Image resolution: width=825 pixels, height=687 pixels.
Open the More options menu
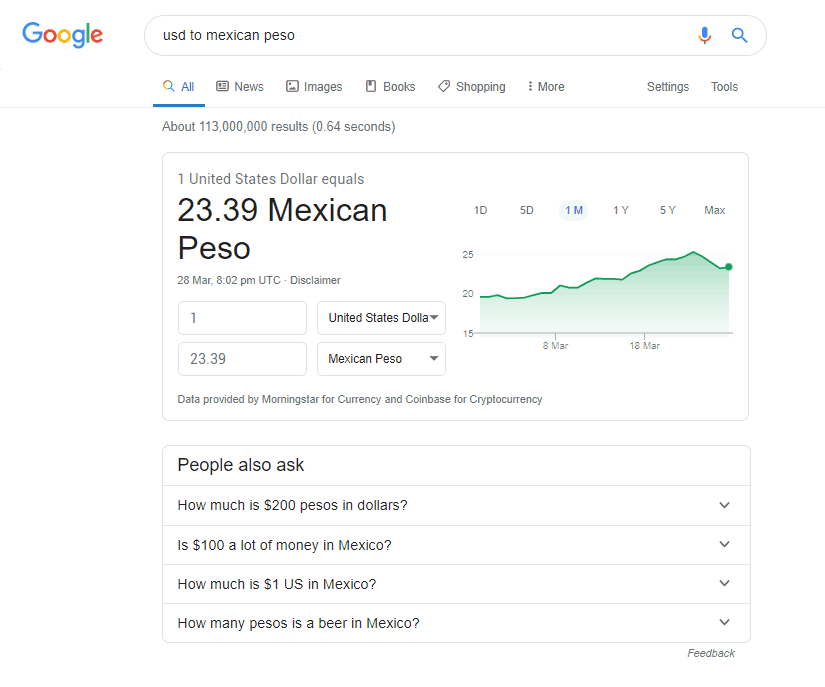pyautogui.click(x=546, y=87)
